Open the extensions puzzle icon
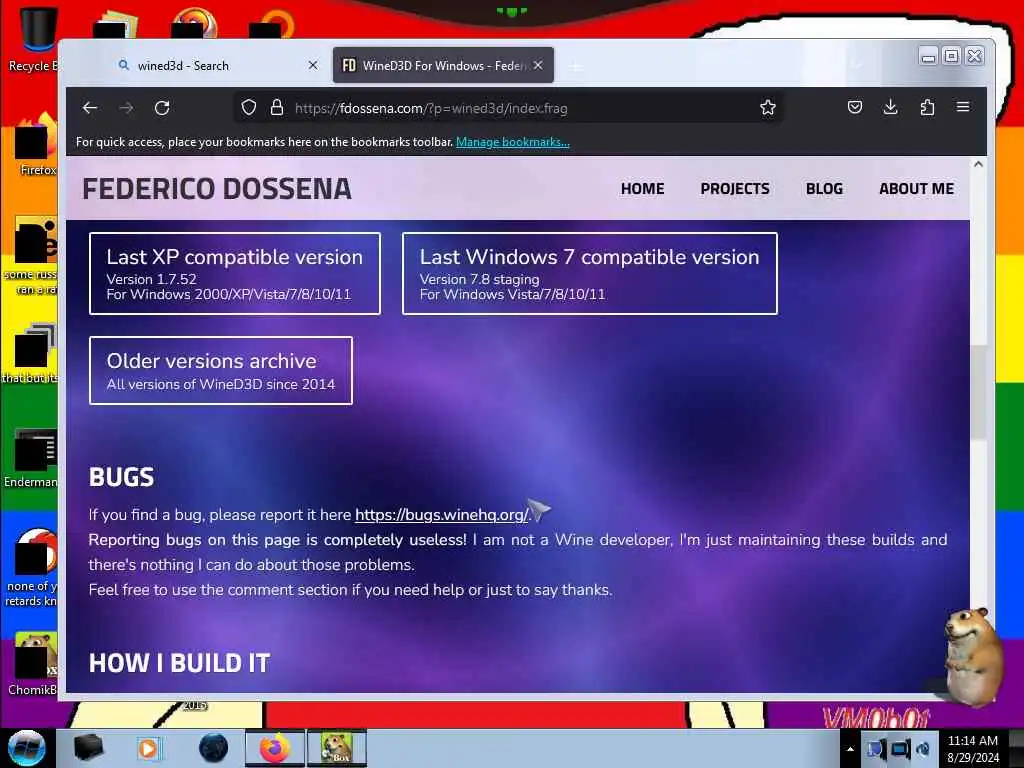Viewport: 1024px width, 768px height. [927, 107]
